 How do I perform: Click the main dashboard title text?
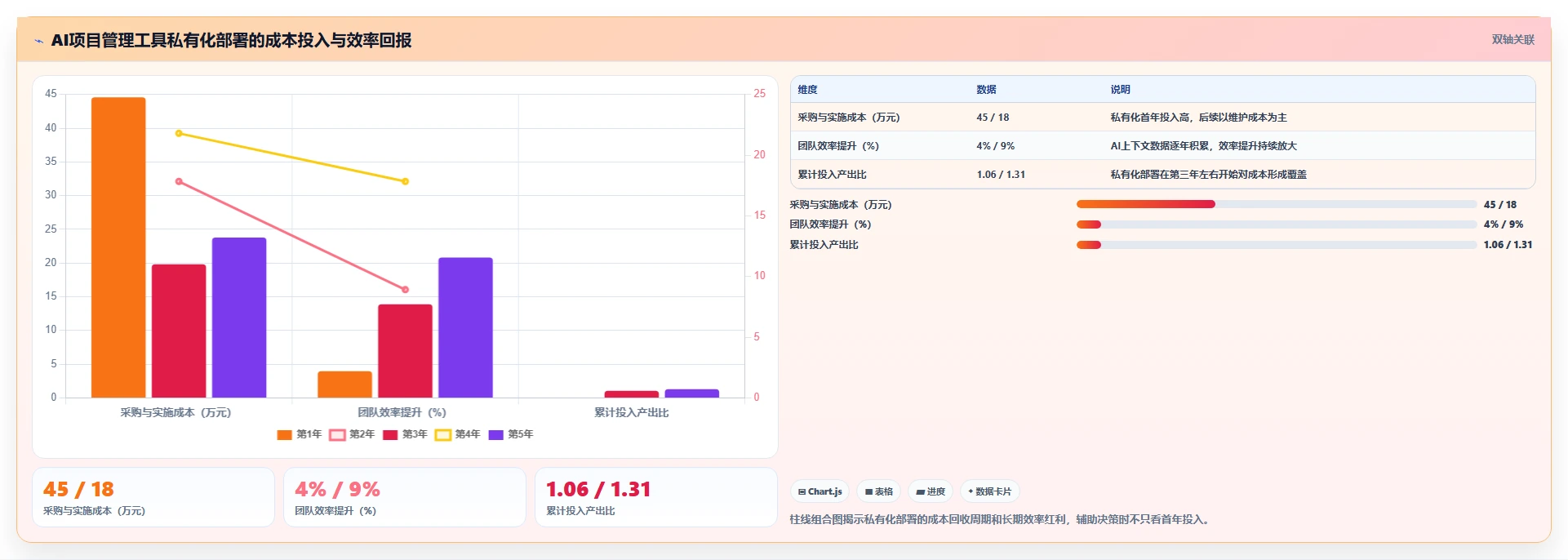(231, 40)
